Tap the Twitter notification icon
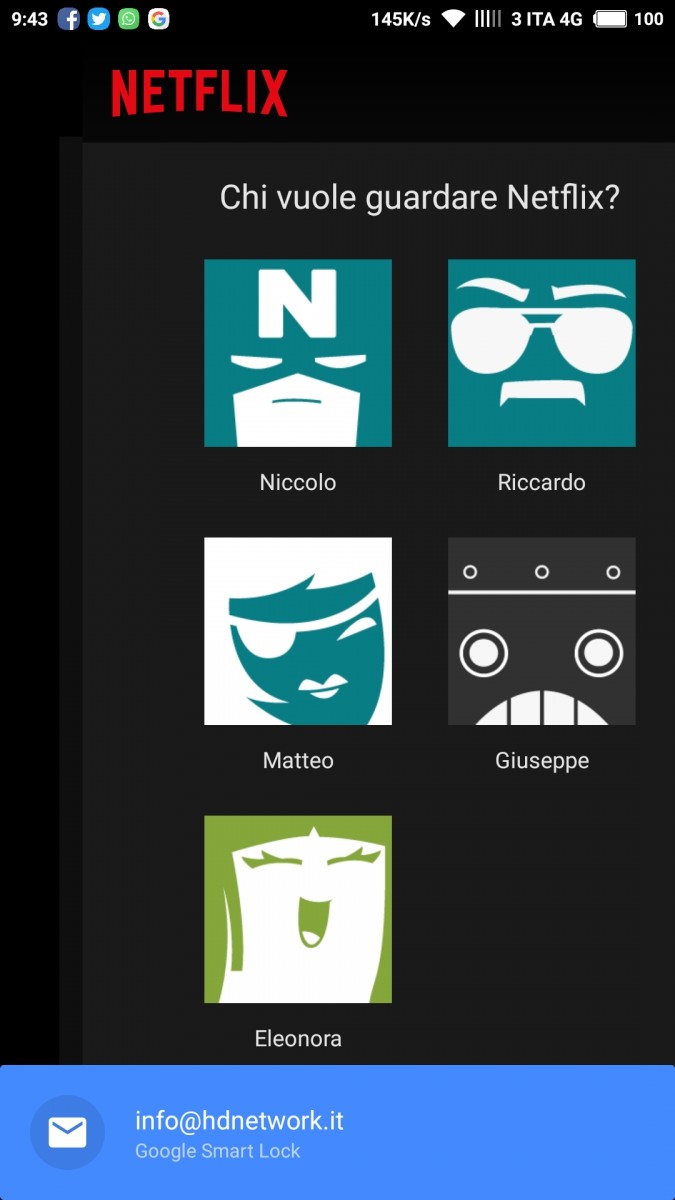The height and width of the screenshot is (1200, 675). (x=98, y=19)
